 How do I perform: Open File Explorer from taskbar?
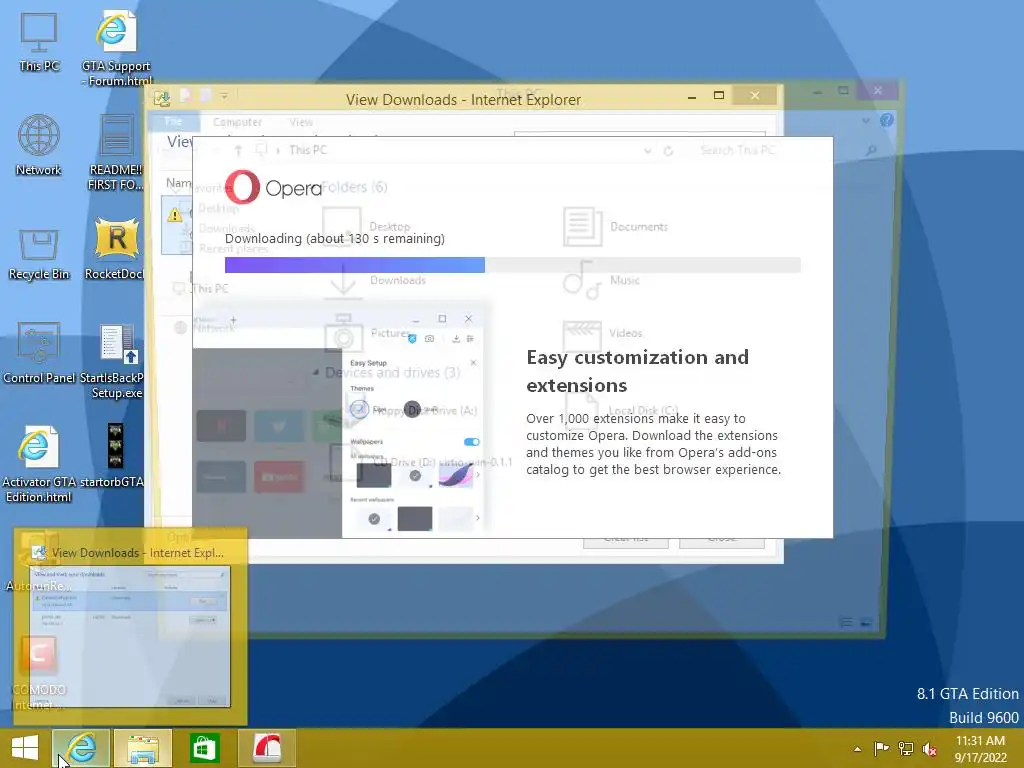[x=142, y=748]
